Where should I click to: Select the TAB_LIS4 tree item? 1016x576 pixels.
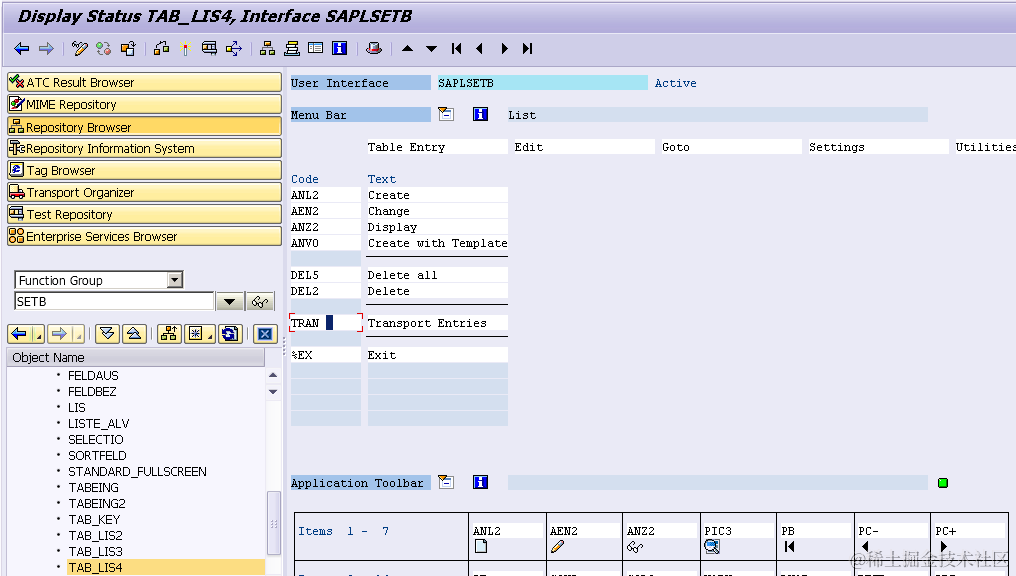(x=95, y=568)
